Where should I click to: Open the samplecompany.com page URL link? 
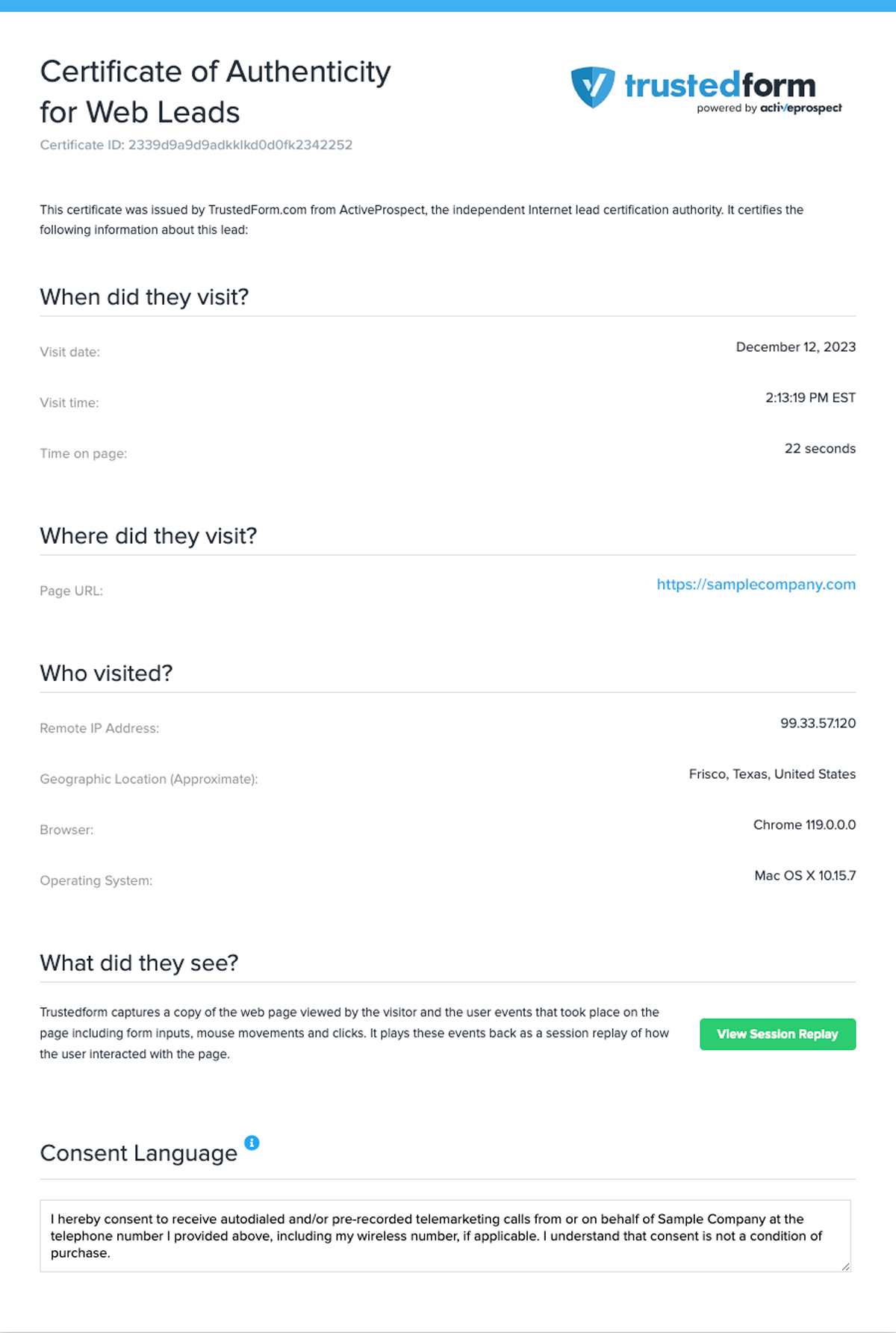tap(756, 585)
